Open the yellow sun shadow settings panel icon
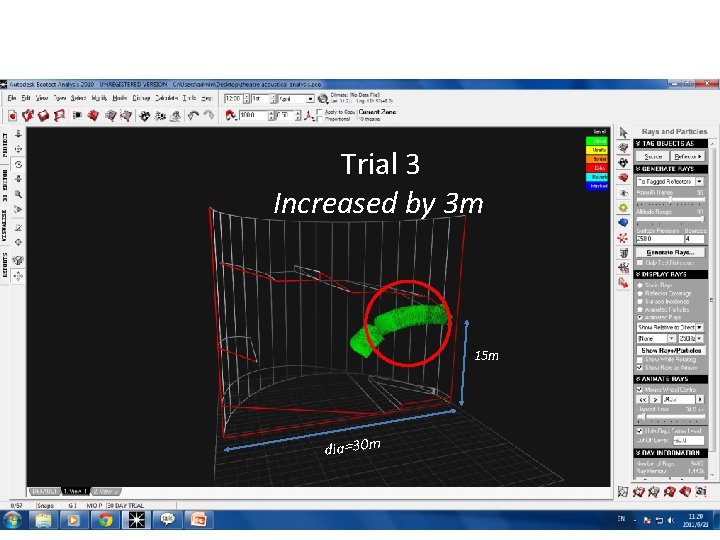Viewport: 720px width, 540px height. (x=623, y=208)
